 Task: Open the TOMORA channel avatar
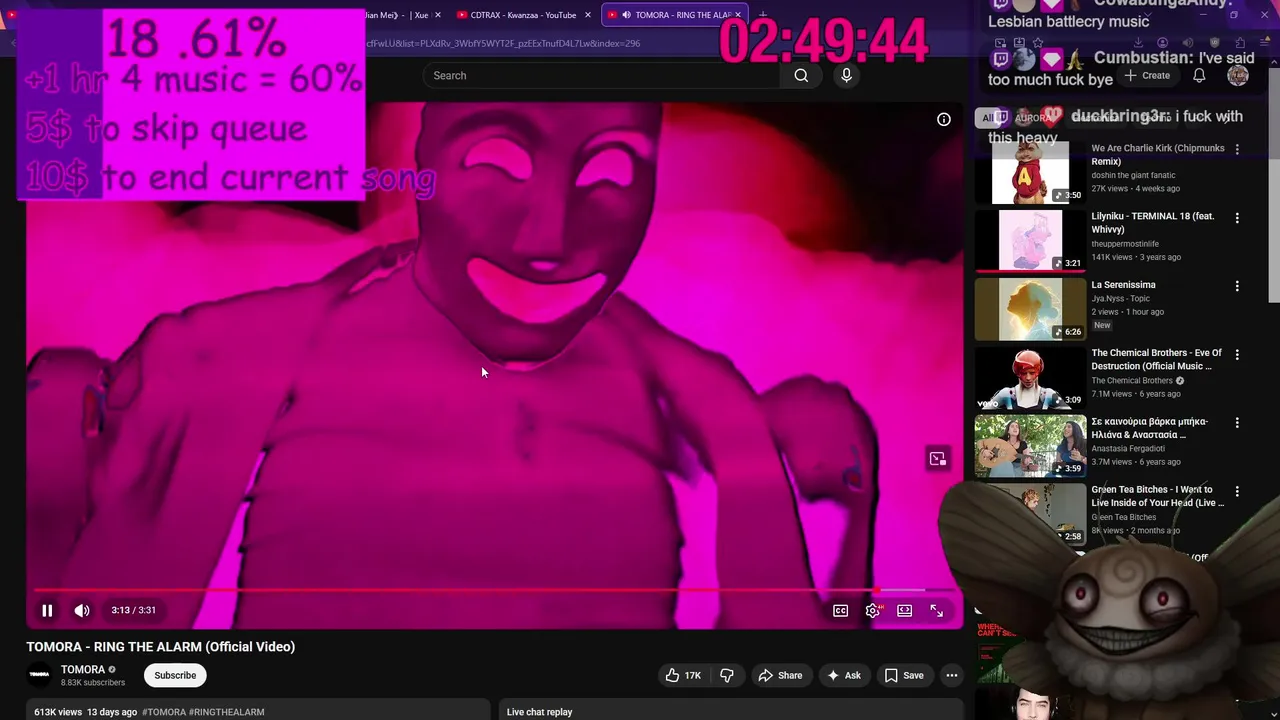[39, 675]
